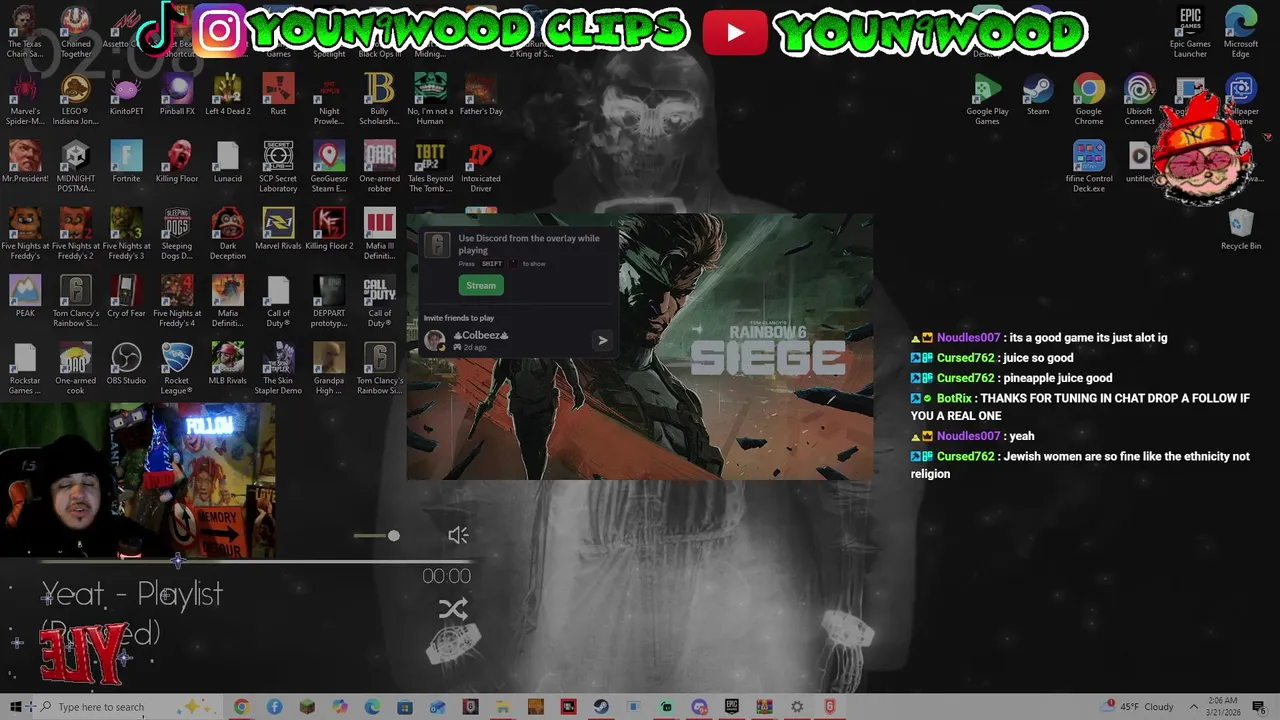1280x720 pixels.
Task: Open weather widget showing 45°F Cloudy
Action: (1139, 707)
